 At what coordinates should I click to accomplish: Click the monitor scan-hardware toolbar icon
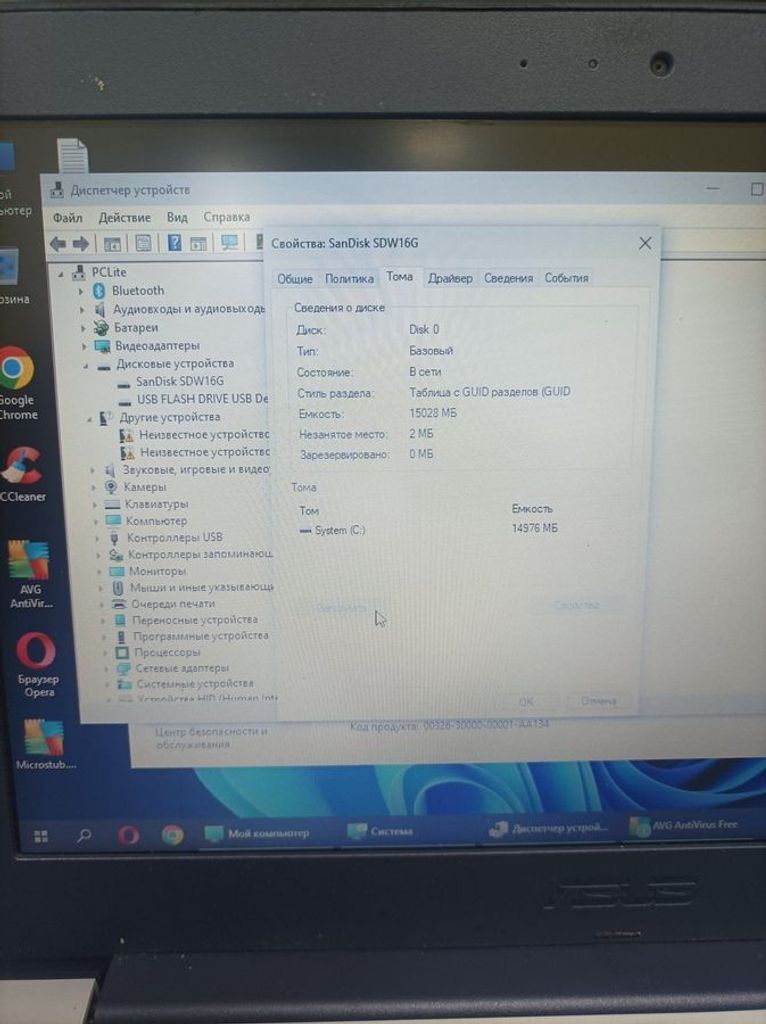click(x=229, y=243)
